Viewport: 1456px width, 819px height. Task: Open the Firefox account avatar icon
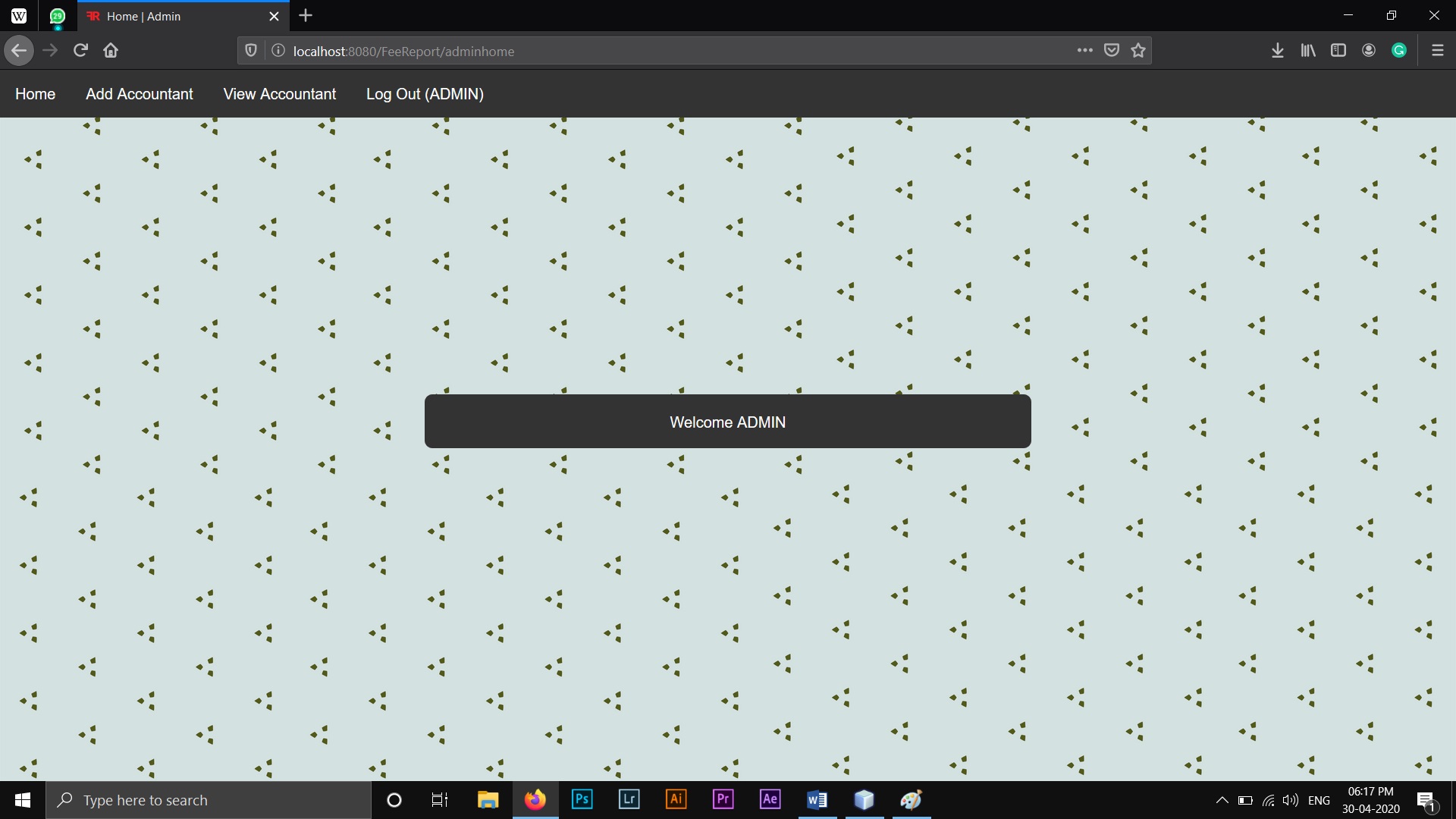(1369, 51)
